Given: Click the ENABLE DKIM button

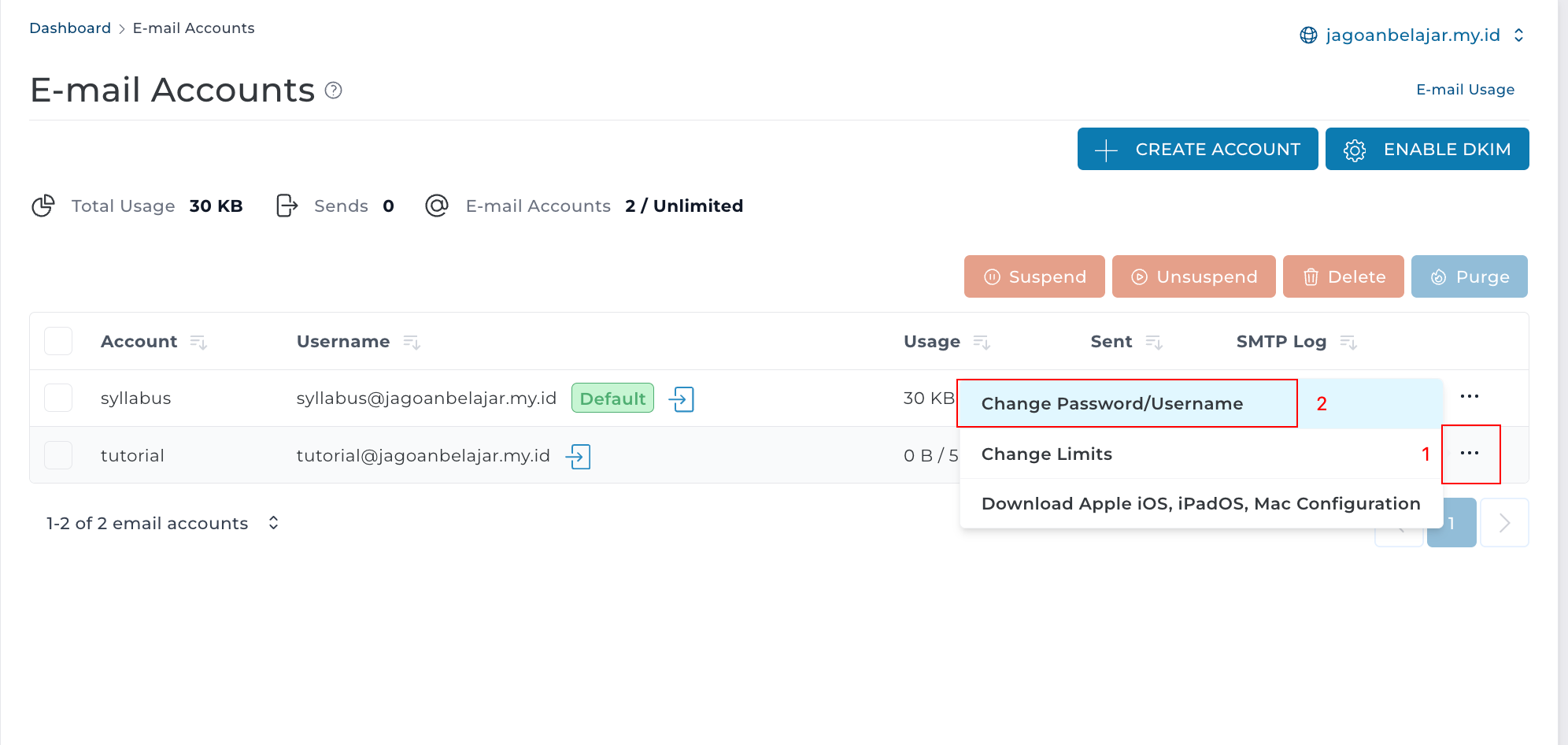Looking at the screenshot, I should (1427, 149).
